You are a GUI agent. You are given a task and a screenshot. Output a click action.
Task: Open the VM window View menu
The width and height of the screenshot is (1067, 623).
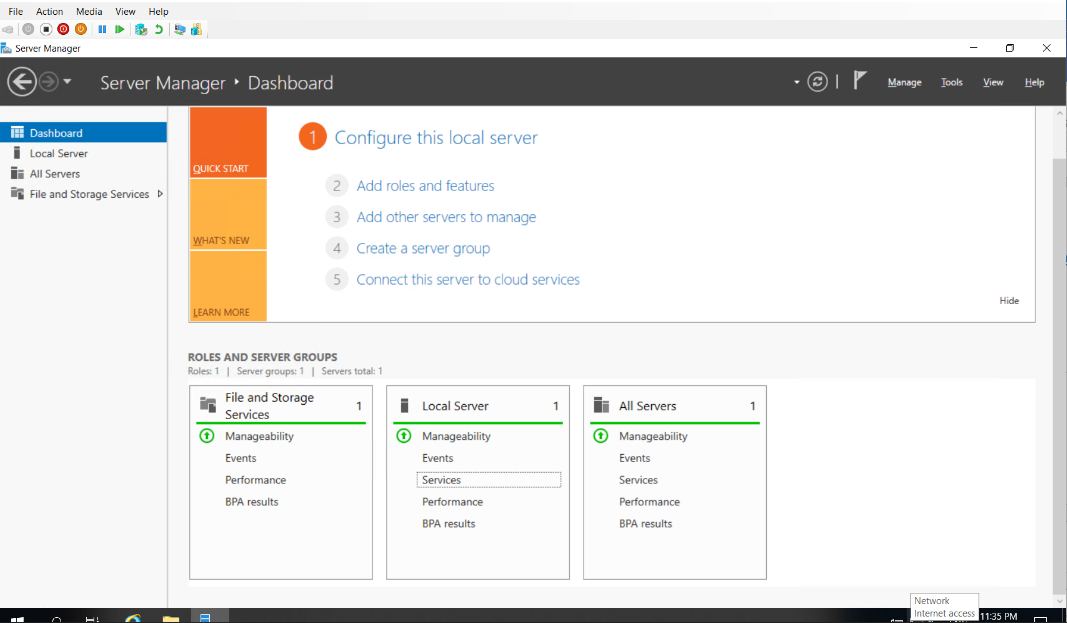tap(125, 12)
